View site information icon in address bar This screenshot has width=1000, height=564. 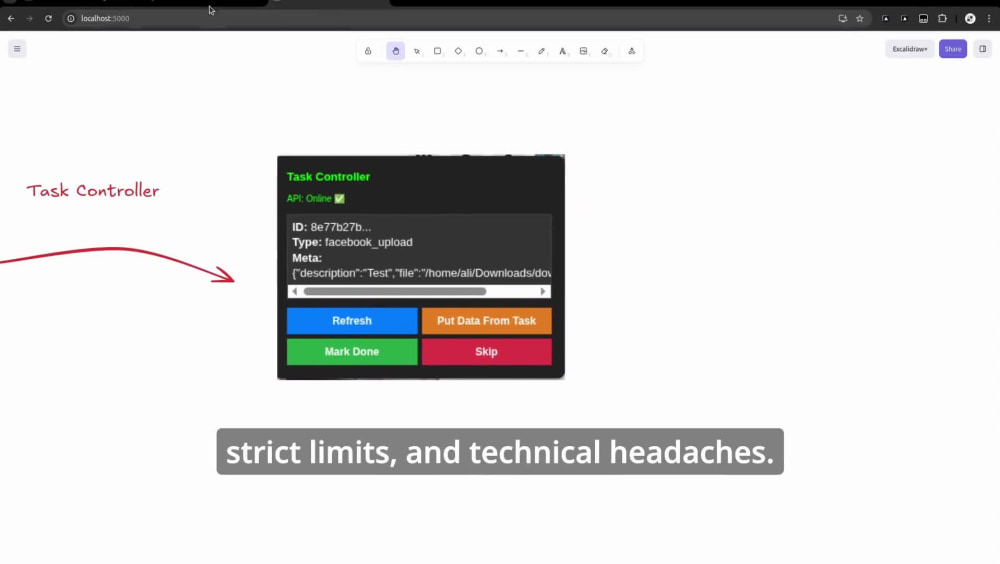pyautogui.click(x=71, y=19)
